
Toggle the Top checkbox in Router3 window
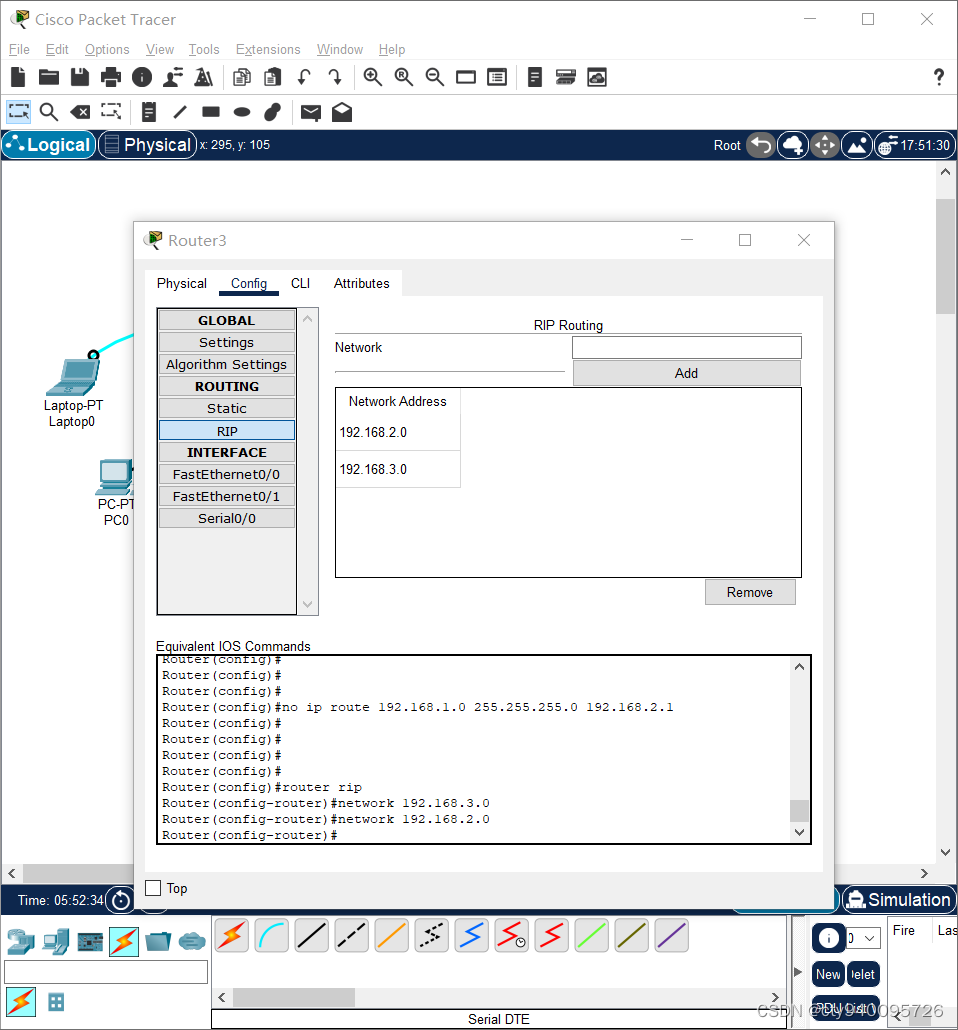[153, 888]
